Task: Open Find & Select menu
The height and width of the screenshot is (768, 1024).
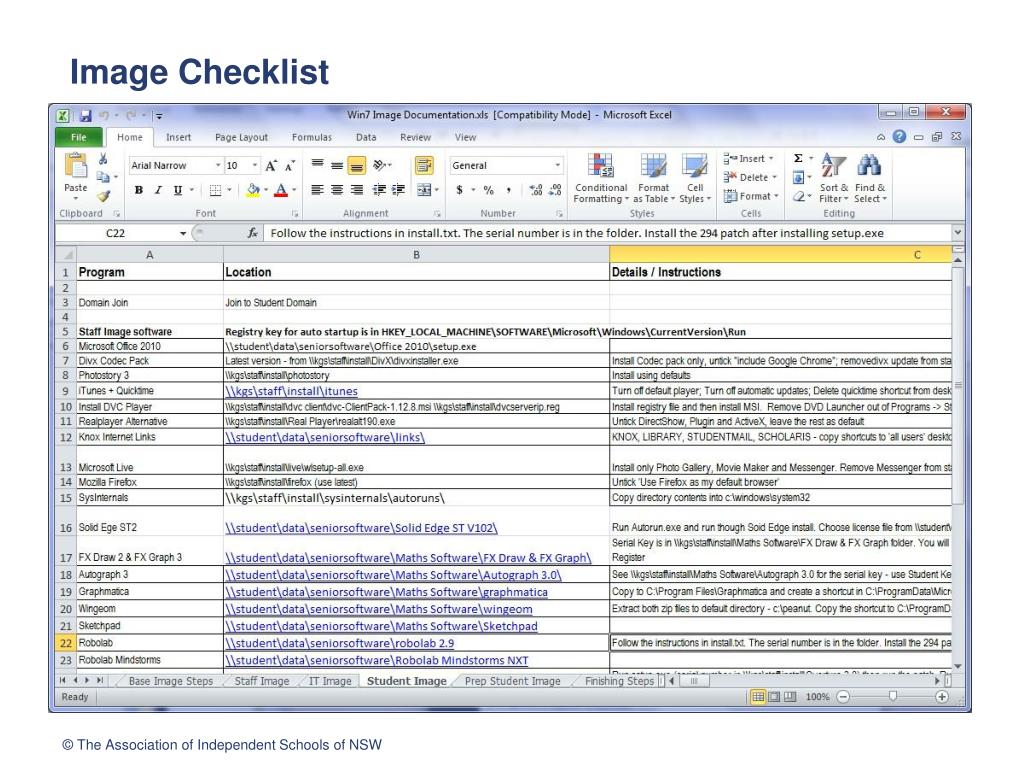Action: click(870, 178)
